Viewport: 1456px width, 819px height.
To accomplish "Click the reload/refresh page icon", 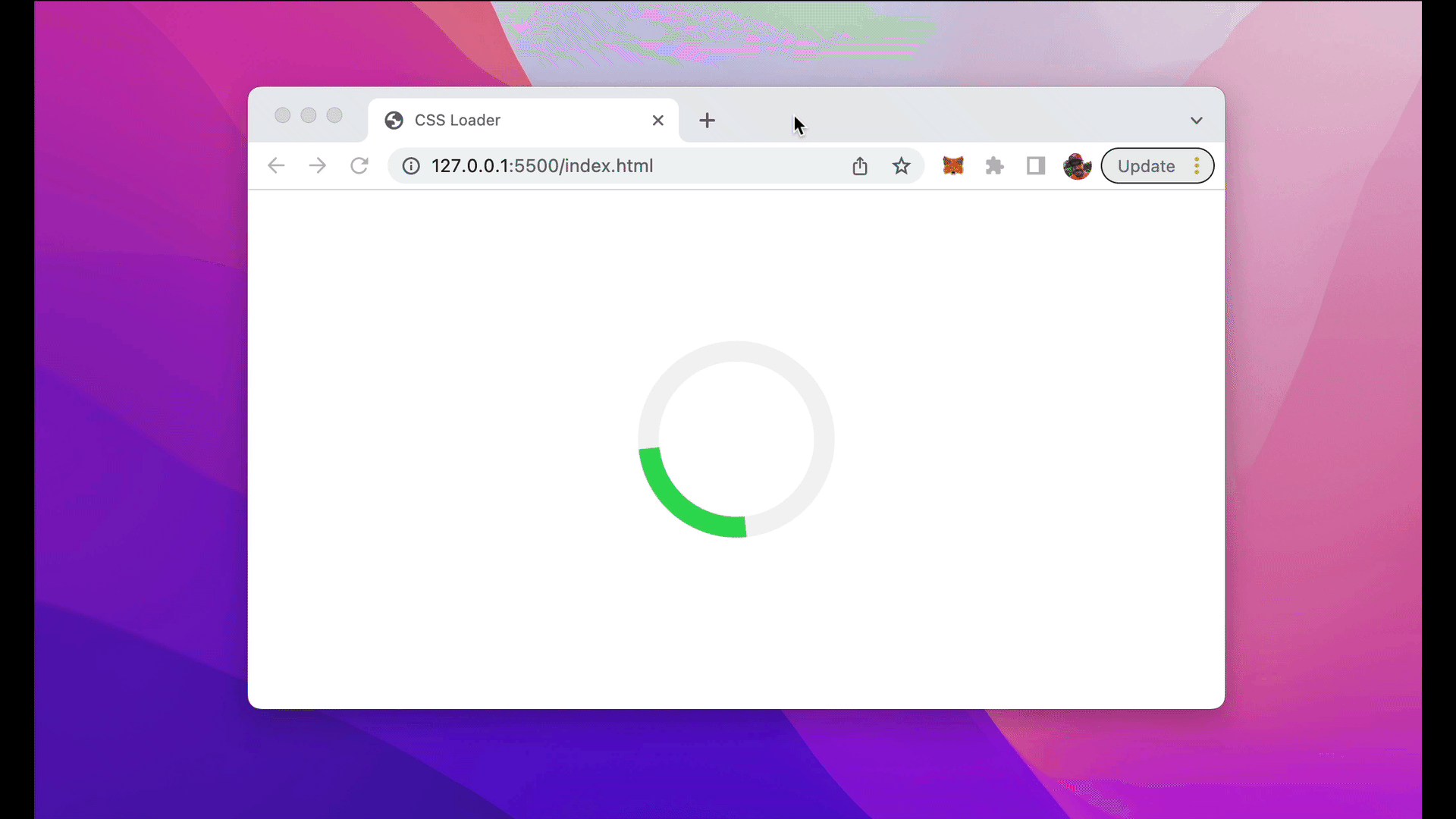I will (x=359, y=165).
